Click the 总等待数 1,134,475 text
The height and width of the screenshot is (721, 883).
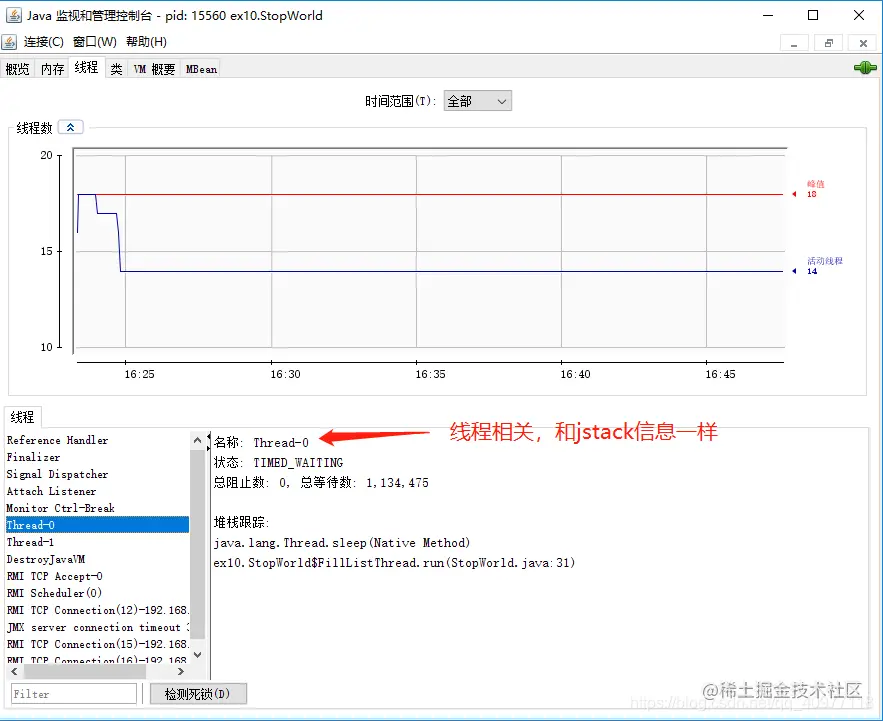[364, 482]
